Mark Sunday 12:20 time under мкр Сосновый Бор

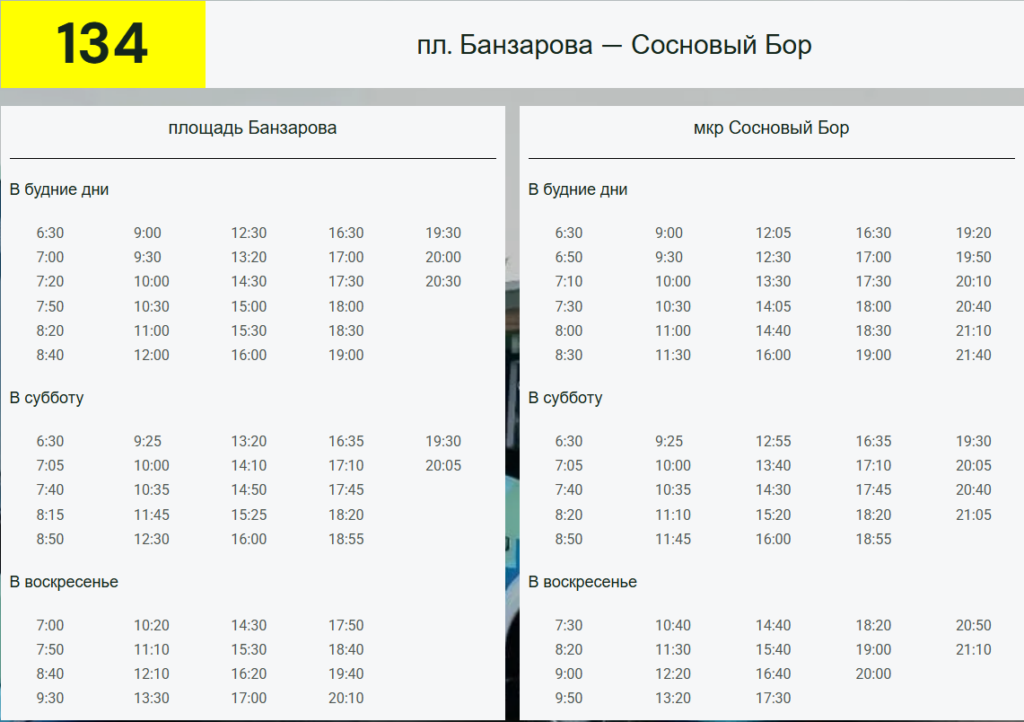[673, 674]
